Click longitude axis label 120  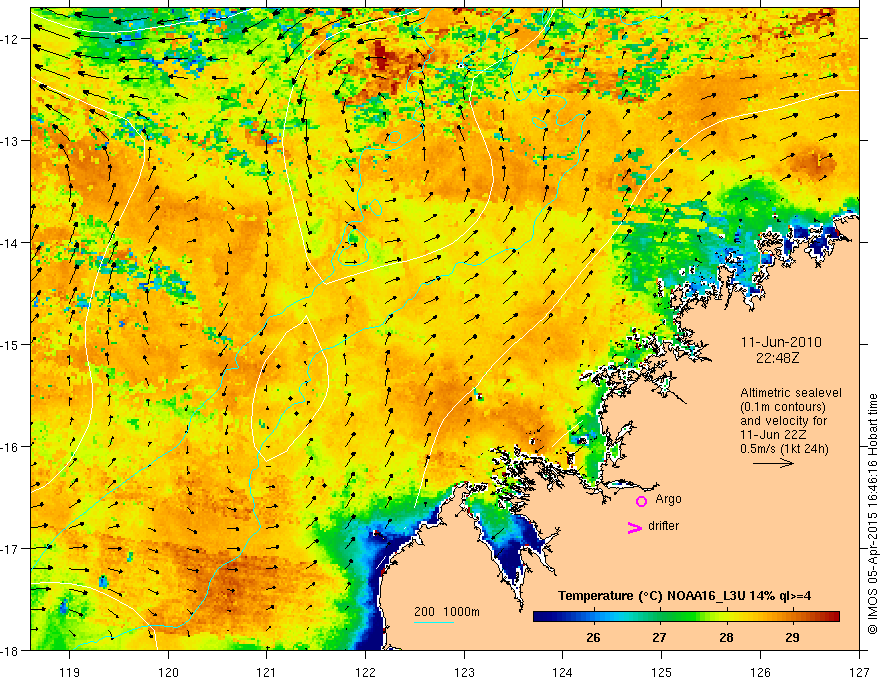[x=168, y=673]
